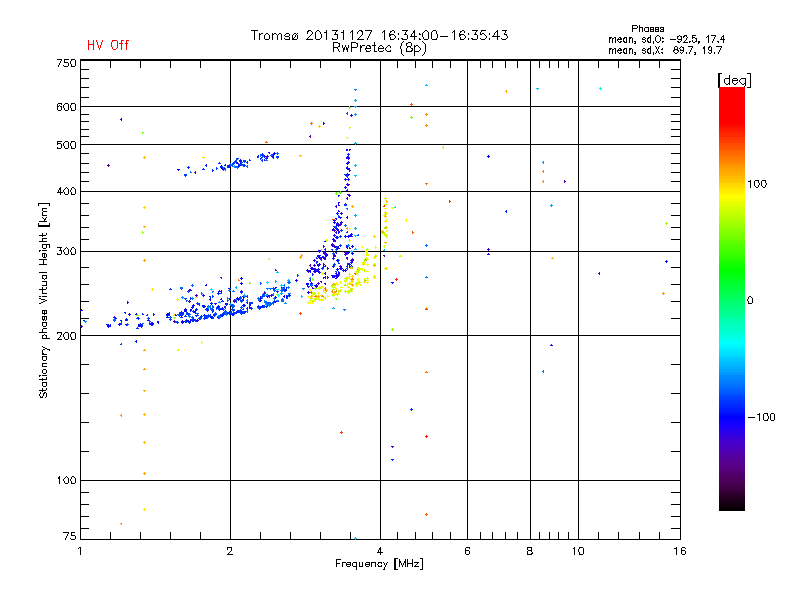Click the 'RwPretec (8p)' subtitle
800x600 pixels.
[379, 48]
